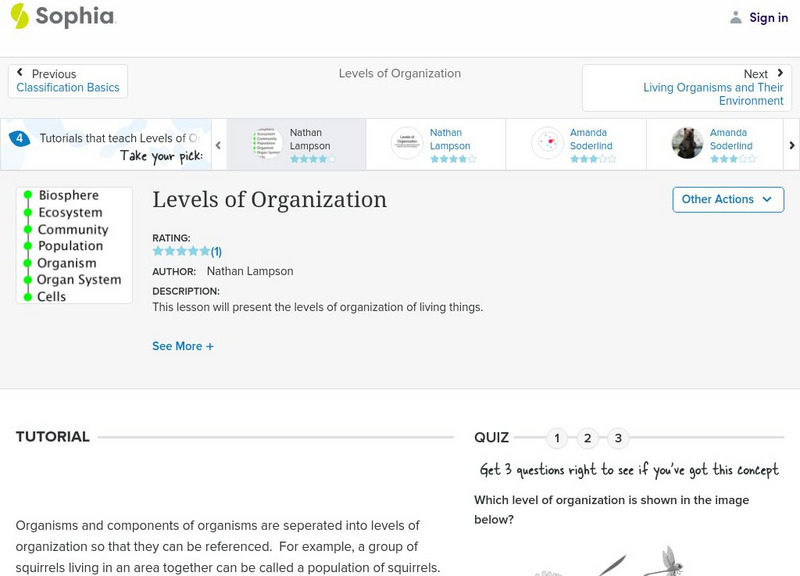The width and height of the screenshot is (800, 576).
Task: Expand description with See More +
Action: (x=183, y=346)
